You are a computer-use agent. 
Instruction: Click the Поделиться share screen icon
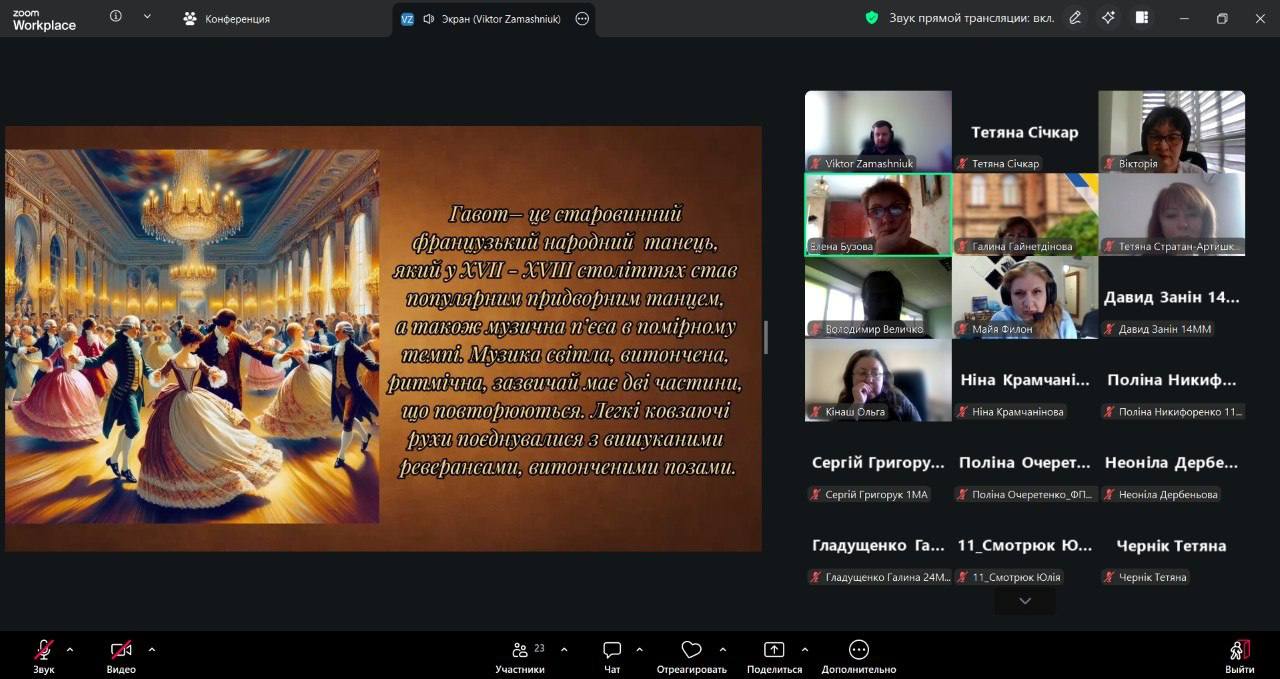[x=774, y=651]
